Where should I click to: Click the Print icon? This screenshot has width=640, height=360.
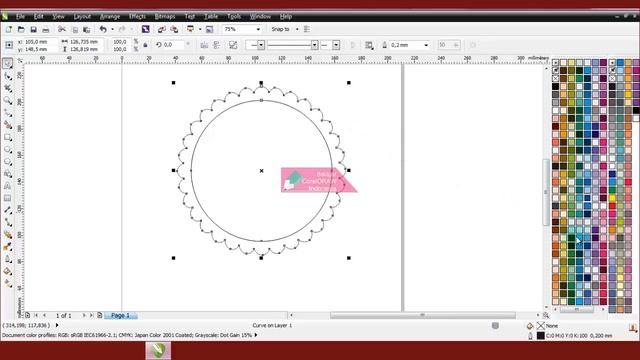[46, 29]
